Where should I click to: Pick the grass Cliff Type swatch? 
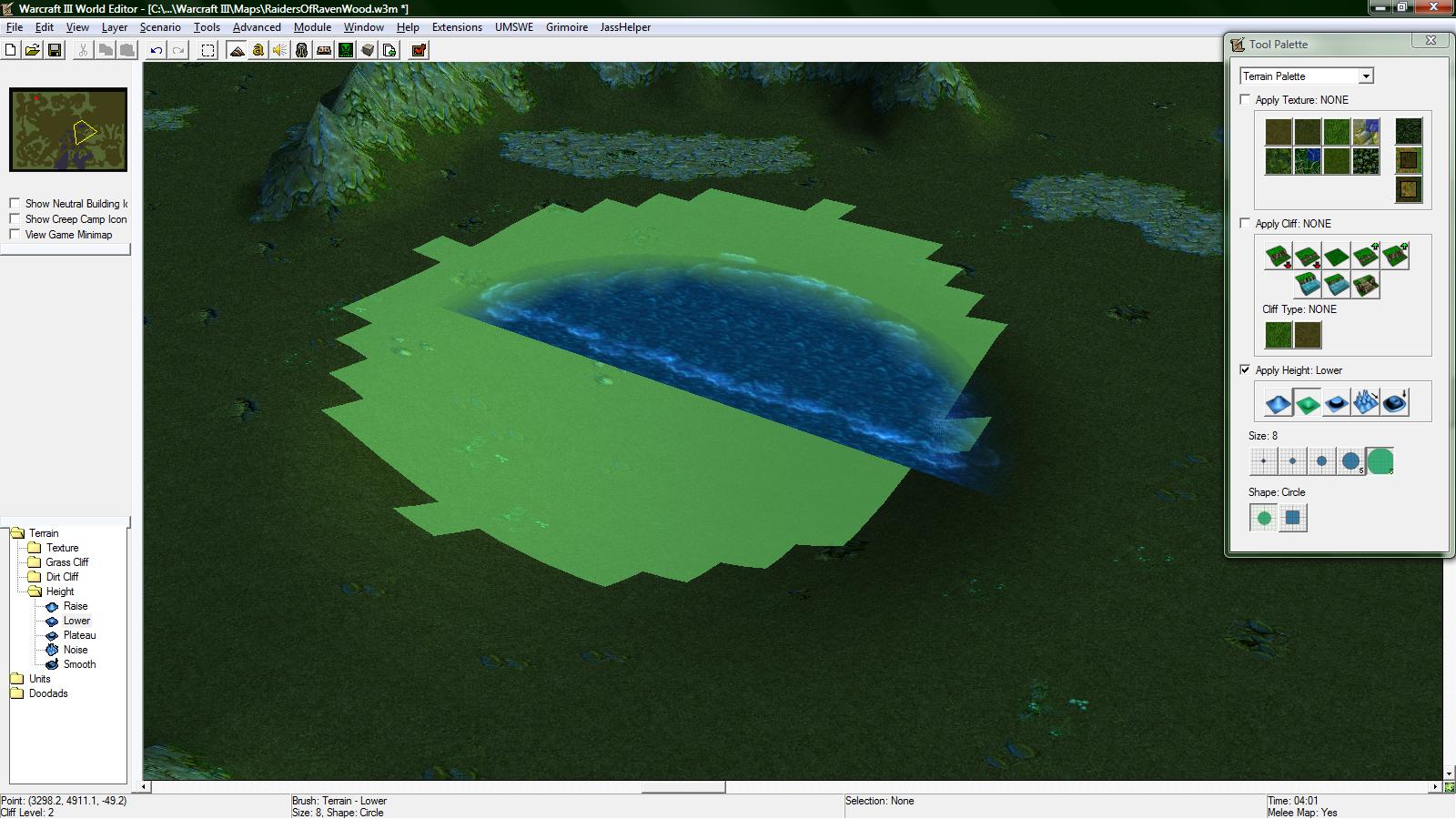pyautogui.click(x=1278, y=335)
